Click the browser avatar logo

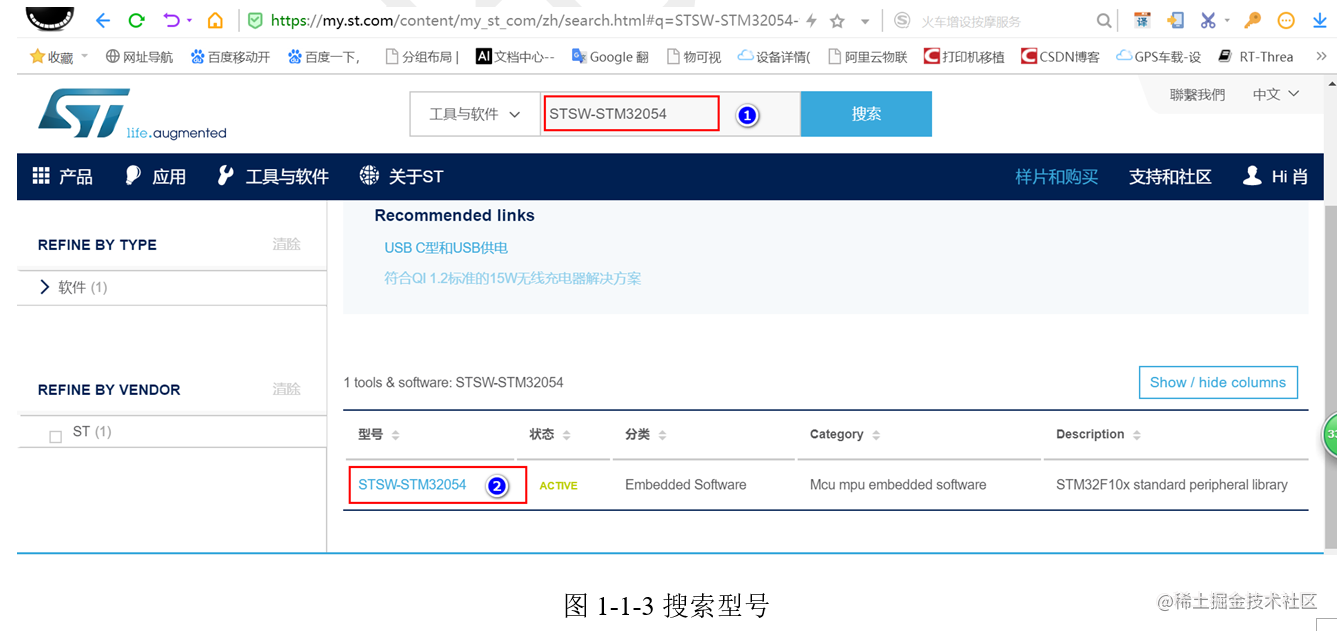point(49,18)
